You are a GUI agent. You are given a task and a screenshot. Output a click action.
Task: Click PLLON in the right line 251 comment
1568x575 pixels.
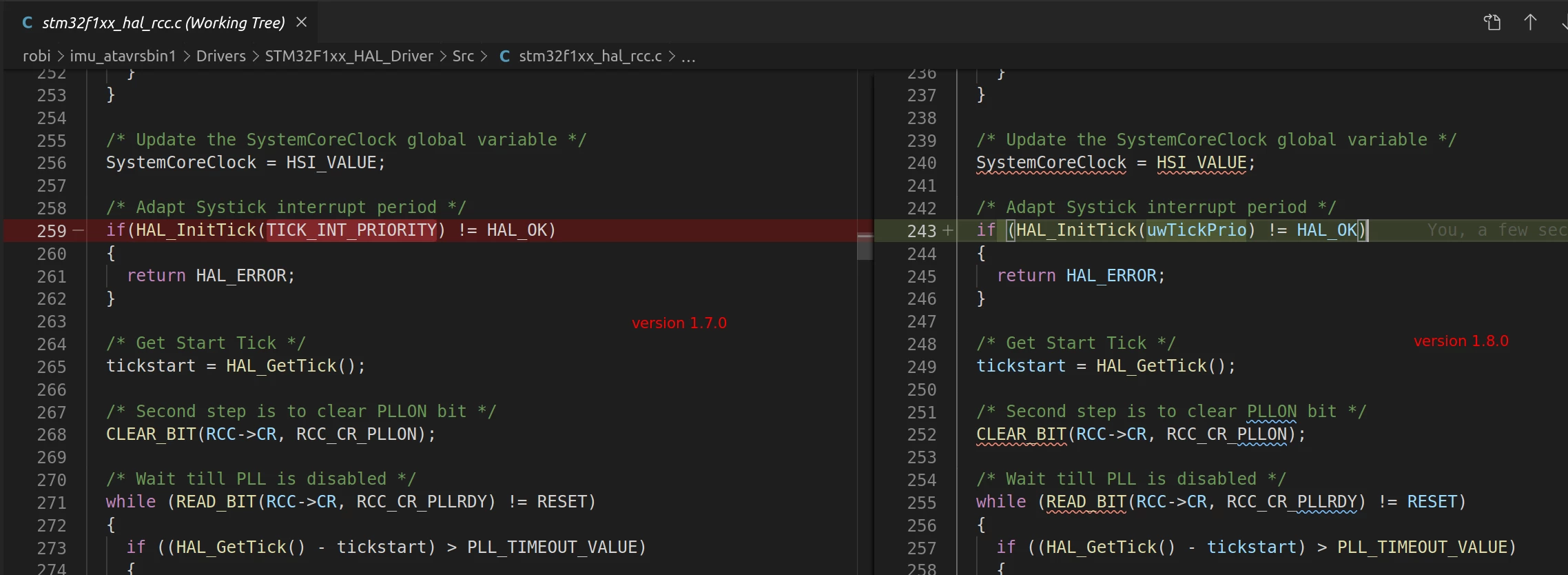(1272, 412)
